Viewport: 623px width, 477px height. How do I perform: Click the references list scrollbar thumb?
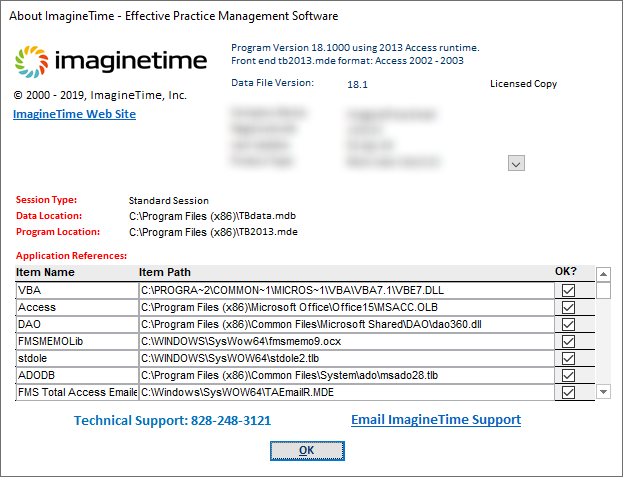[x=603, y=290]
